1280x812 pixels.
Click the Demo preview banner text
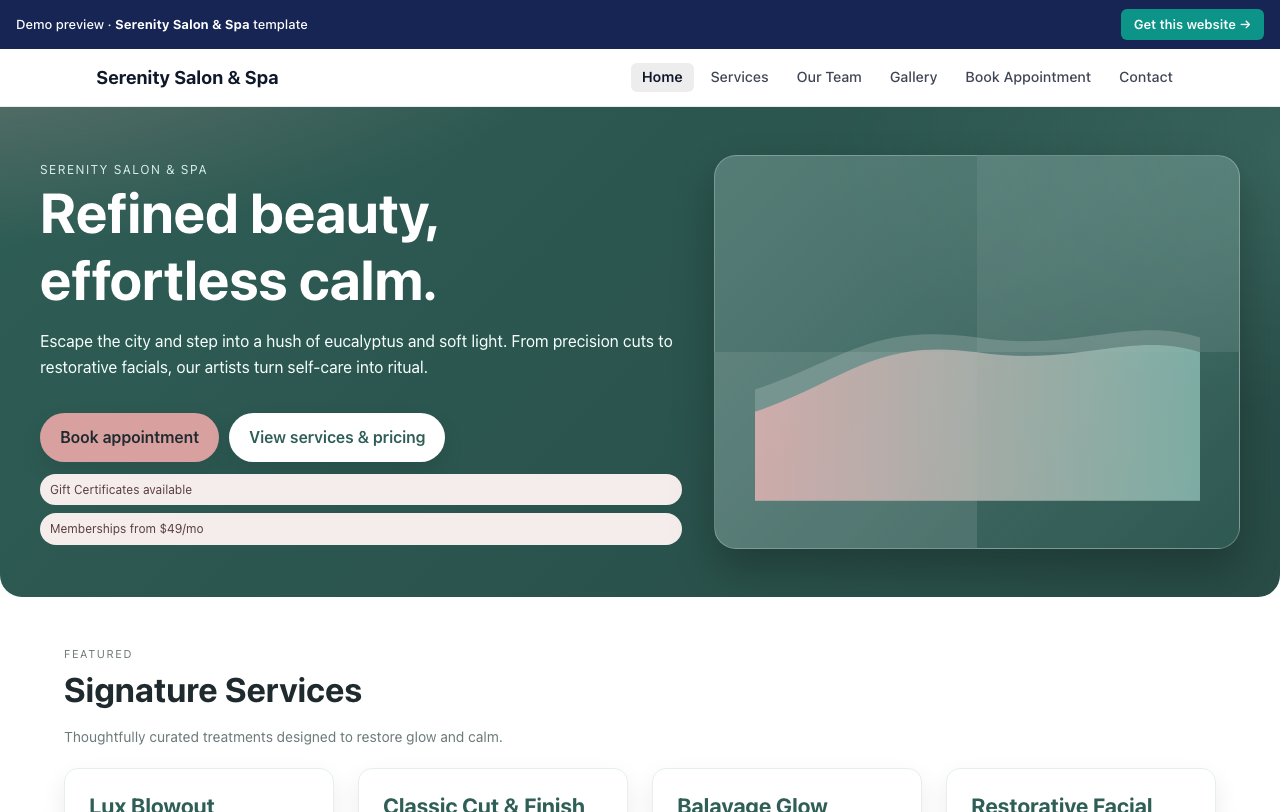(162, 24)
